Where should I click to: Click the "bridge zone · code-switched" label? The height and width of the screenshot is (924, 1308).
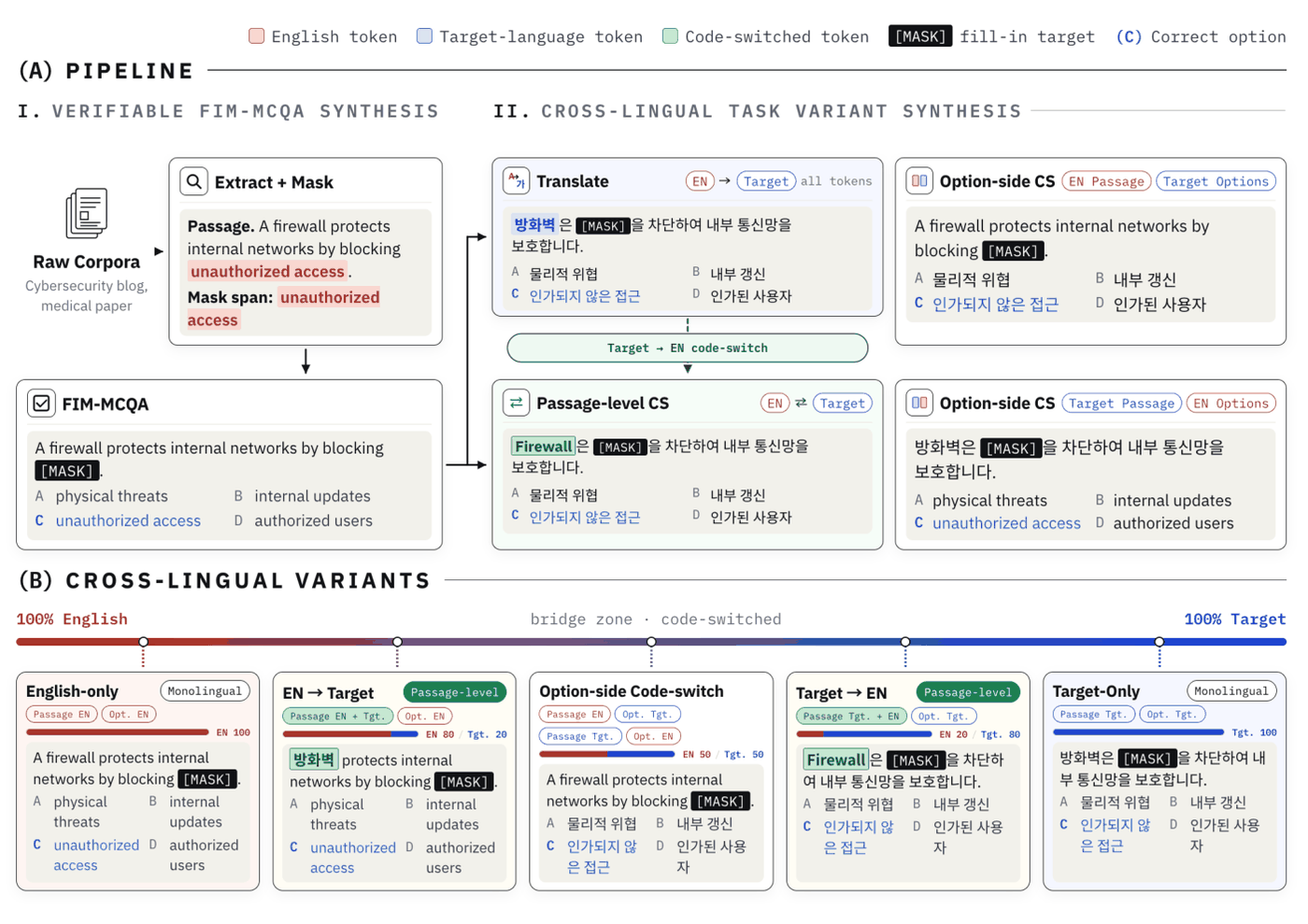(656, 618)
